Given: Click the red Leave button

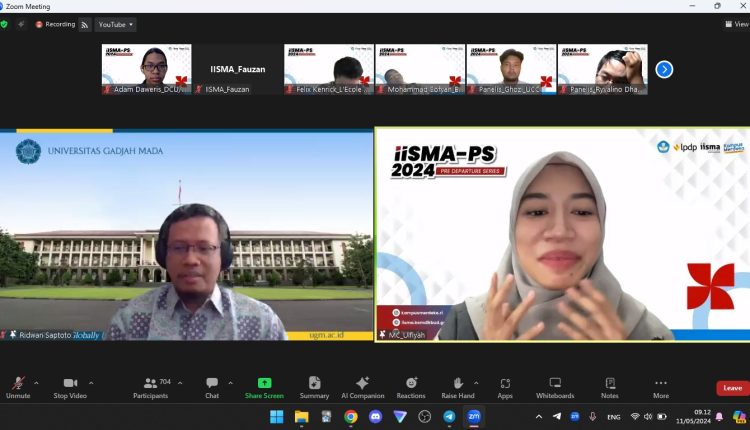Looking at the screenshot, I should 732,388.
